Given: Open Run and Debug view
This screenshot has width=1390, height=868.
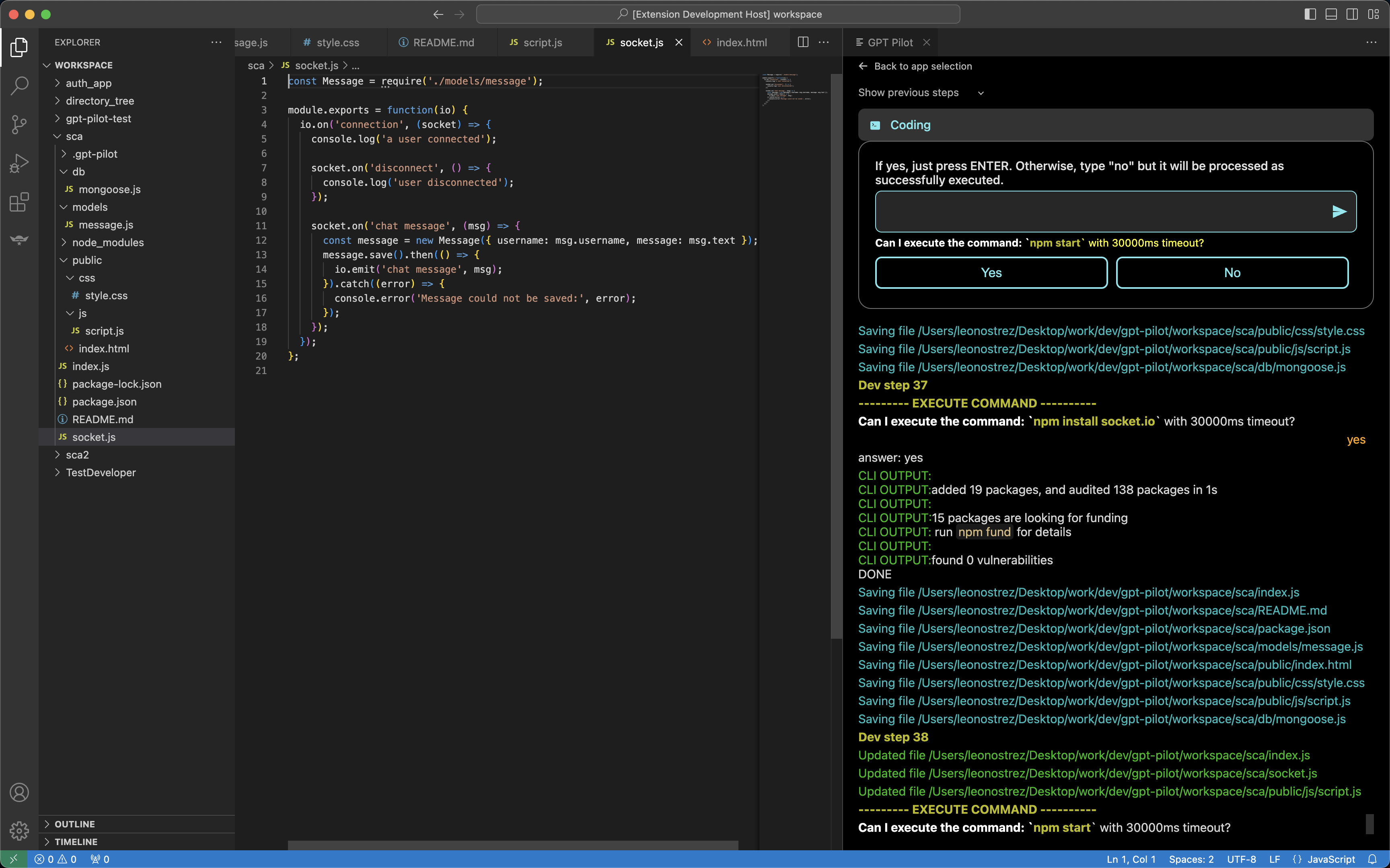Looking at the screenshot, I should 19,163.
